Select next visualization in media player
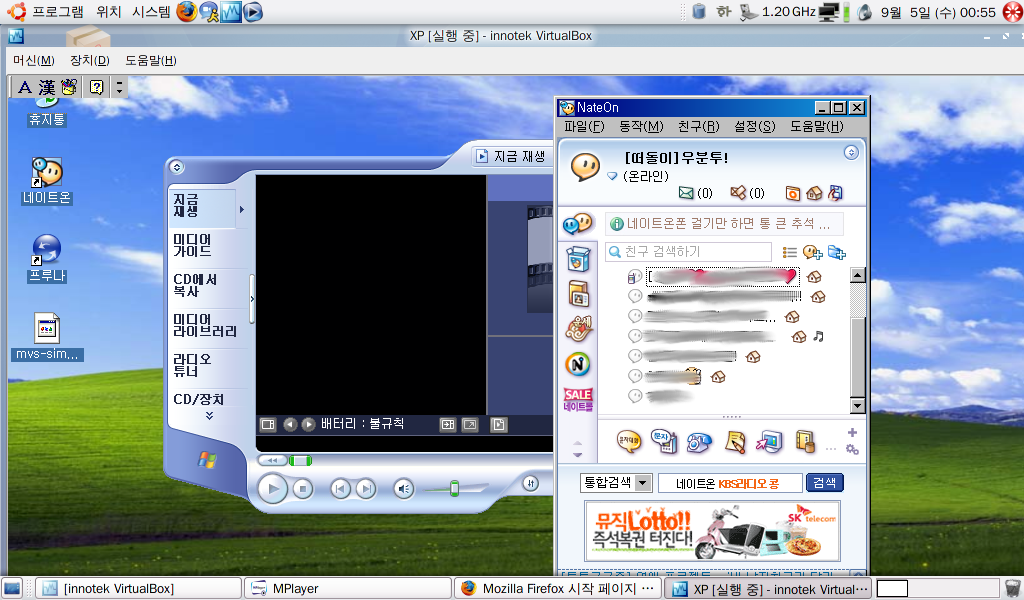Screen dimensions: 1024x600 (308, 425)
